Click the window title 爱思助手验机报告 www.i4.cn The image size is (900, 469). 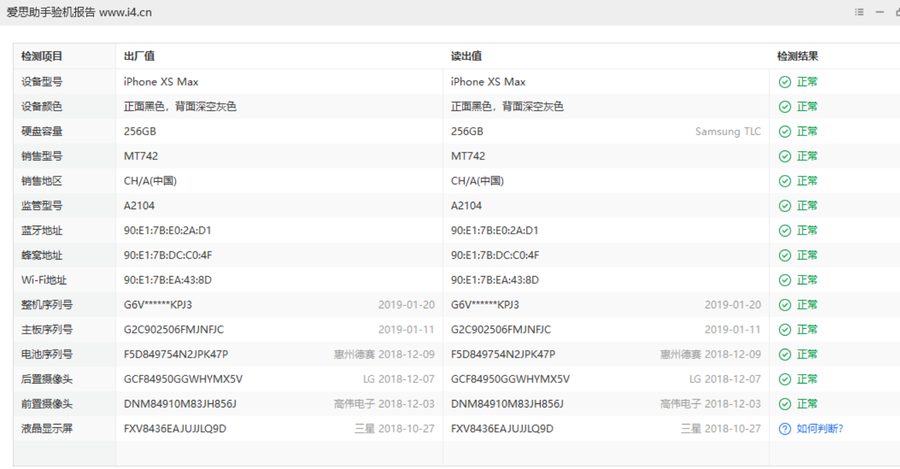pyautogui.click(x=79, y=12)
